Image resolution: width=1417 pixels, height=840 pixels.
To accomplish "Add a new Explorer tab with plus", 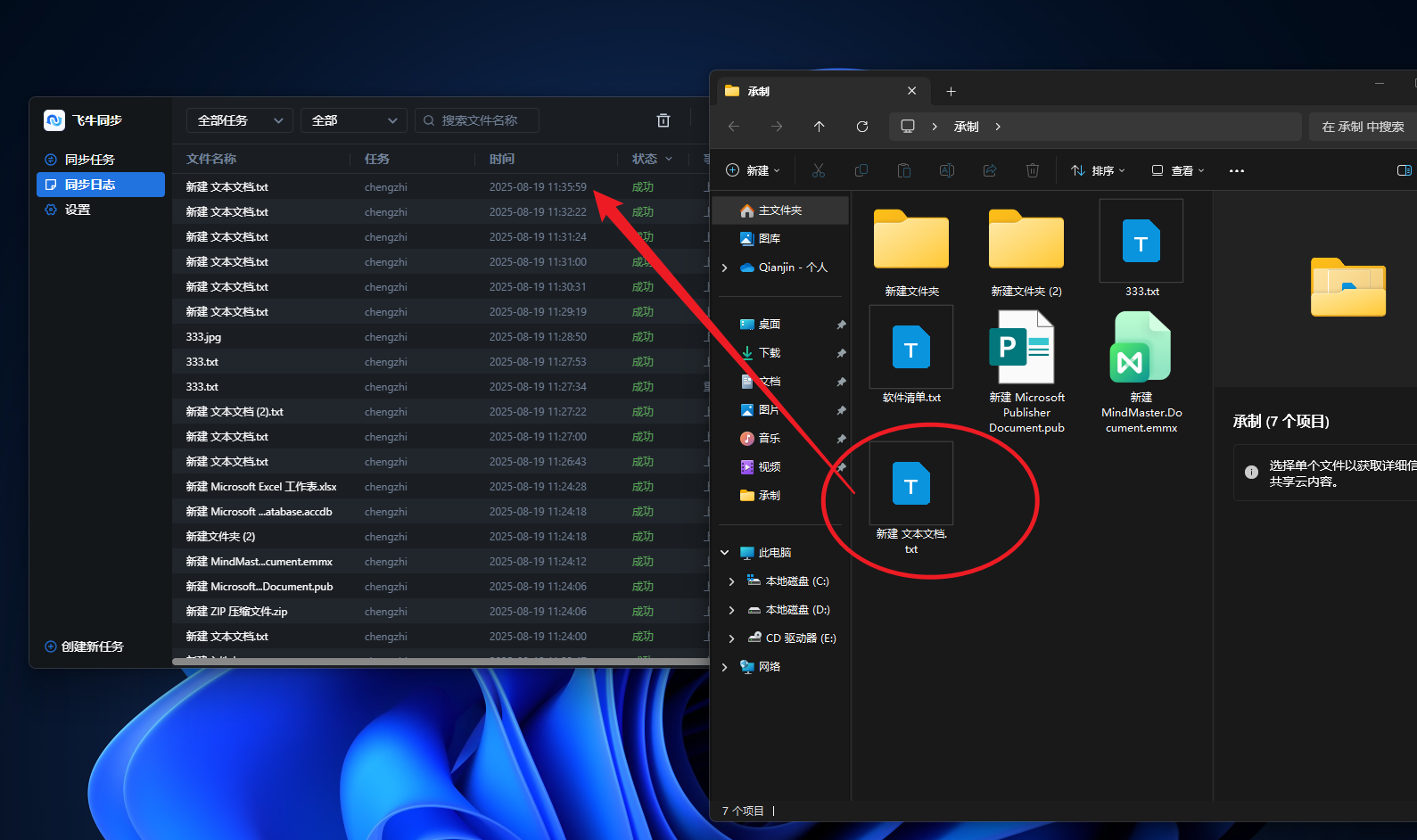I will (x=951, y=91).
